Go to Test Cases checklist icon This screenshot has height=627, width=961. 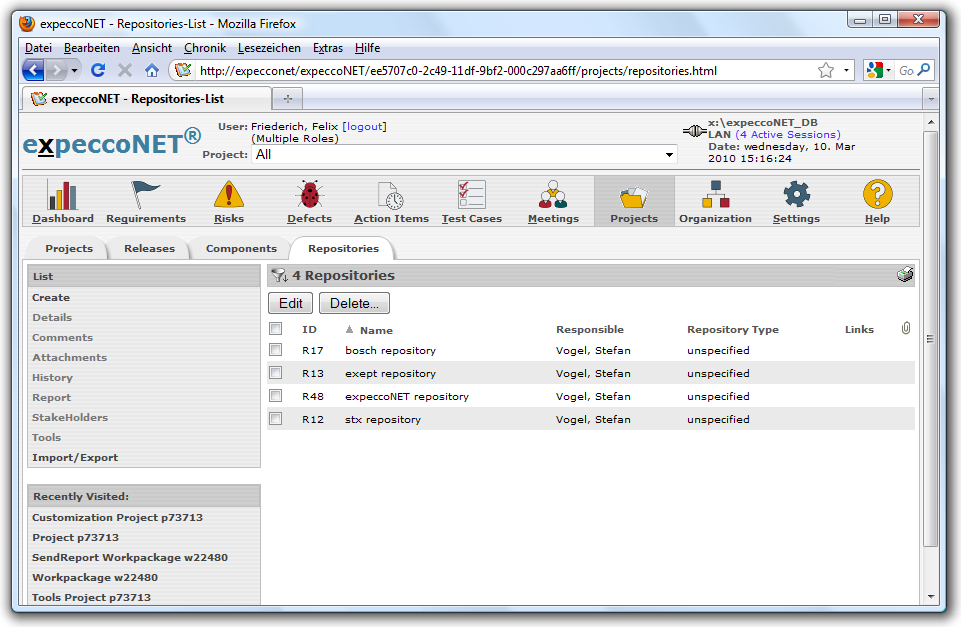(x=471, y=195)
